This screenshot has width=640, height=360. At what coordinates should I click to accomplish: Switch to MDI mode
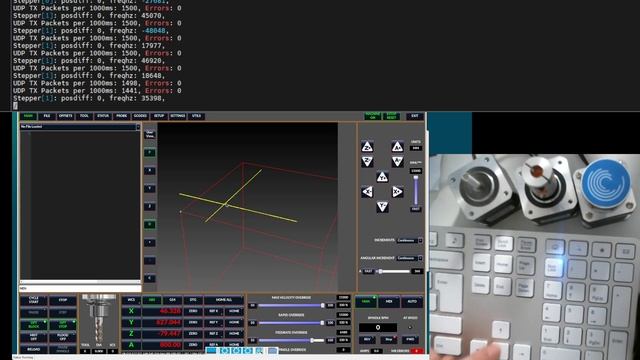[x=389, y=302]
